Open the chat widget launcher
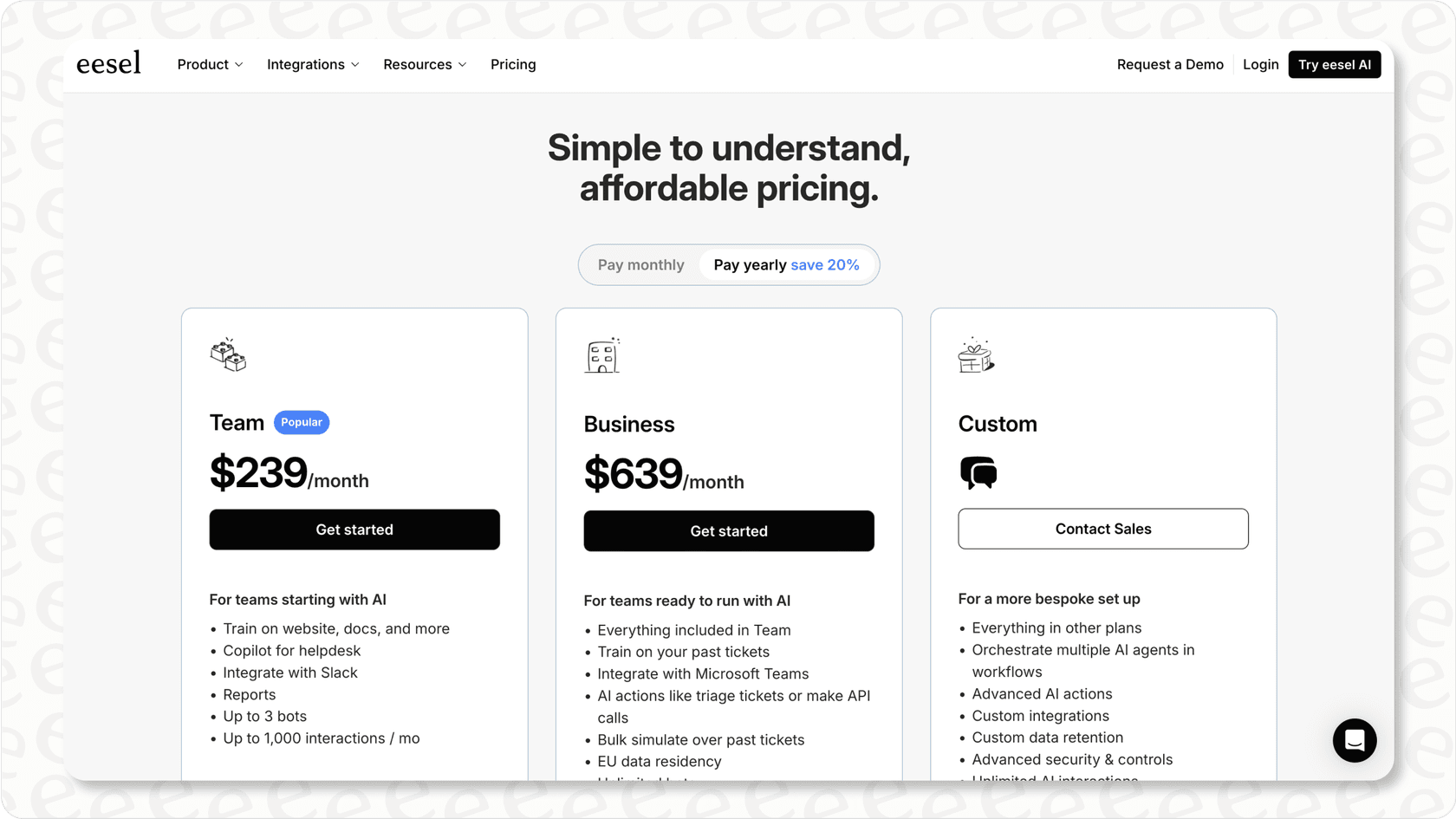Screen dimensions: 1456x819 (1354, 740)
